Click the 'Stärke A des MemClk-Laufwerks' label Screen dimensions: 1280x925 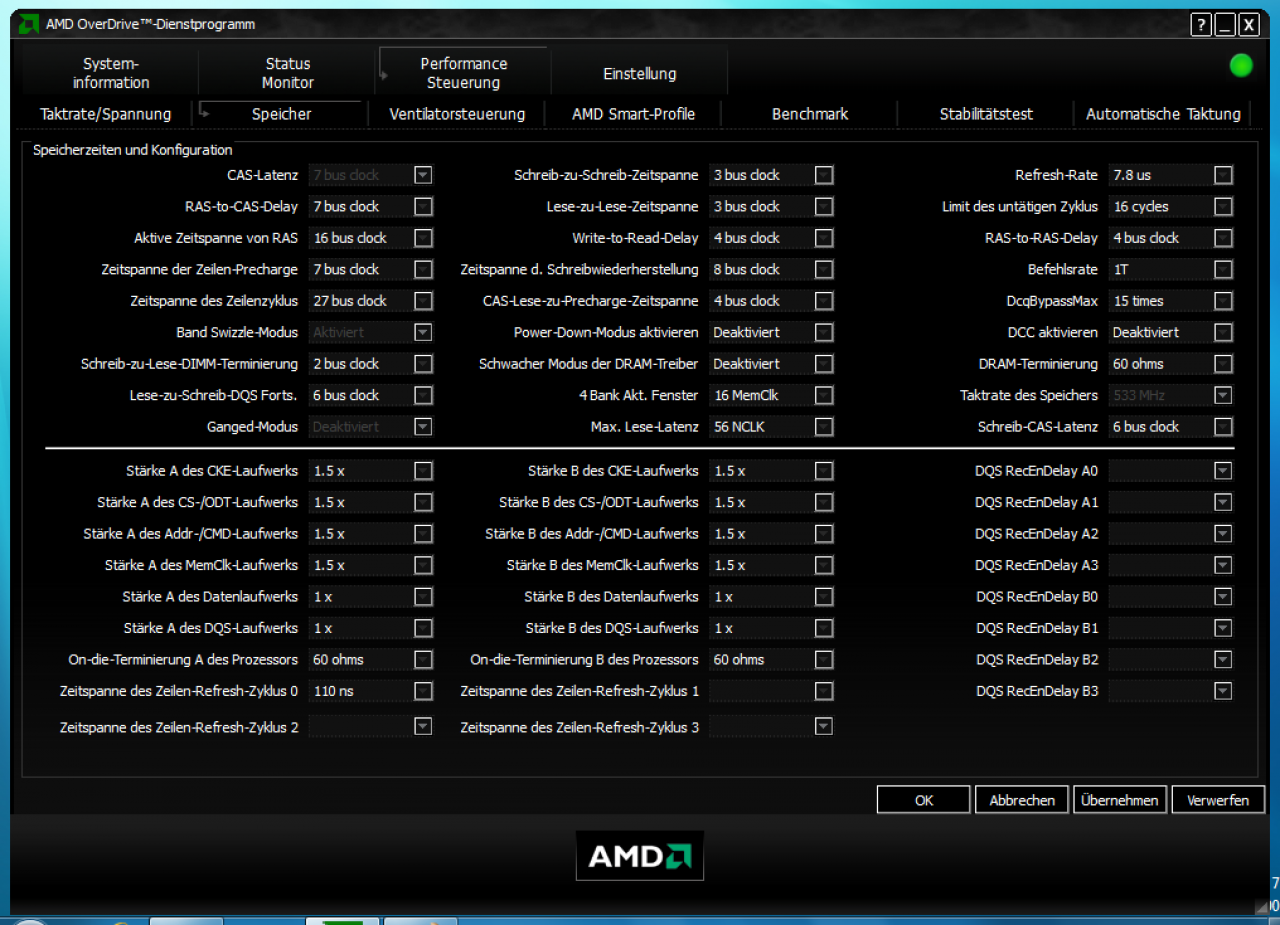tap(201, 565)
